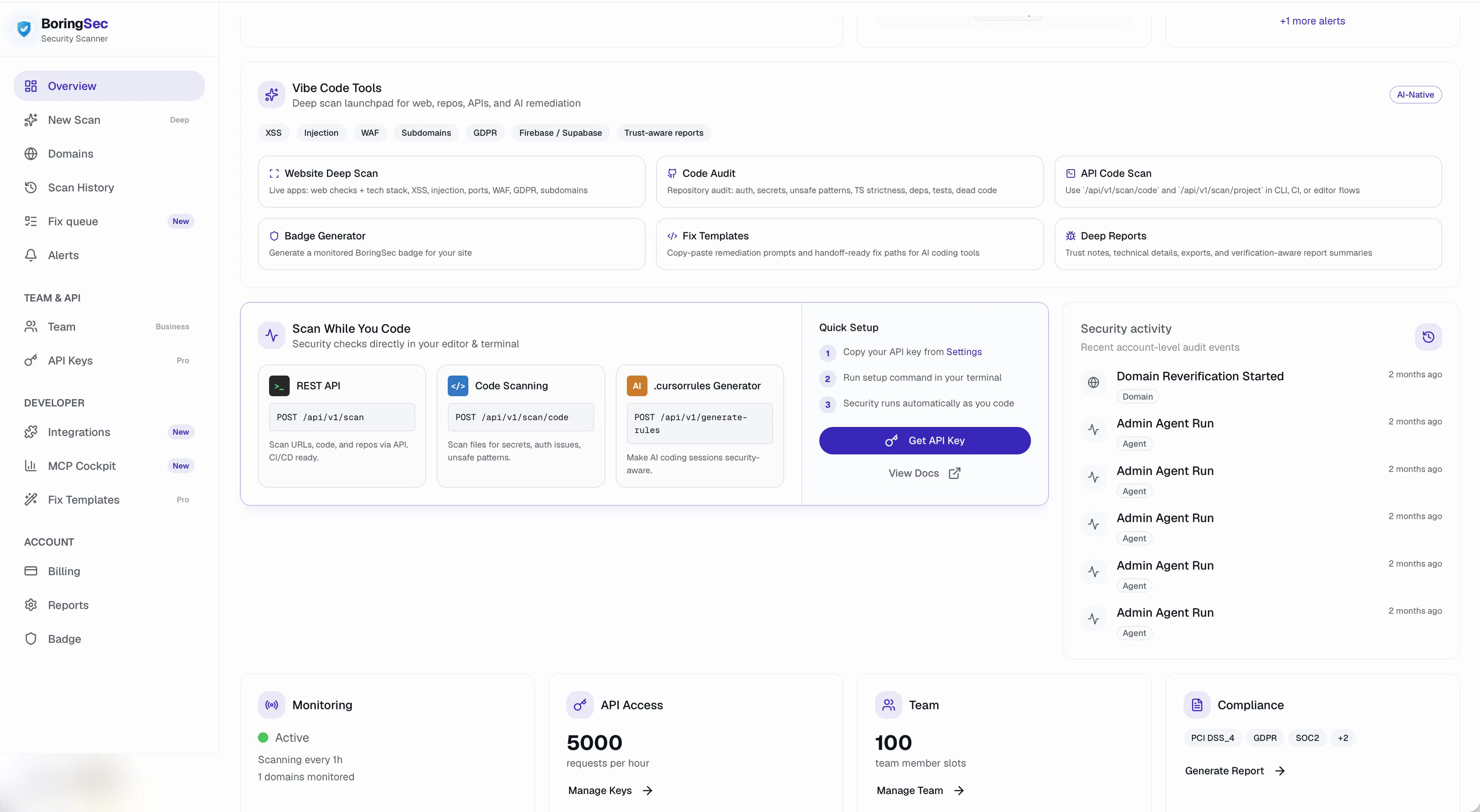Open the .cursorrules Generator card

(699, 426)
